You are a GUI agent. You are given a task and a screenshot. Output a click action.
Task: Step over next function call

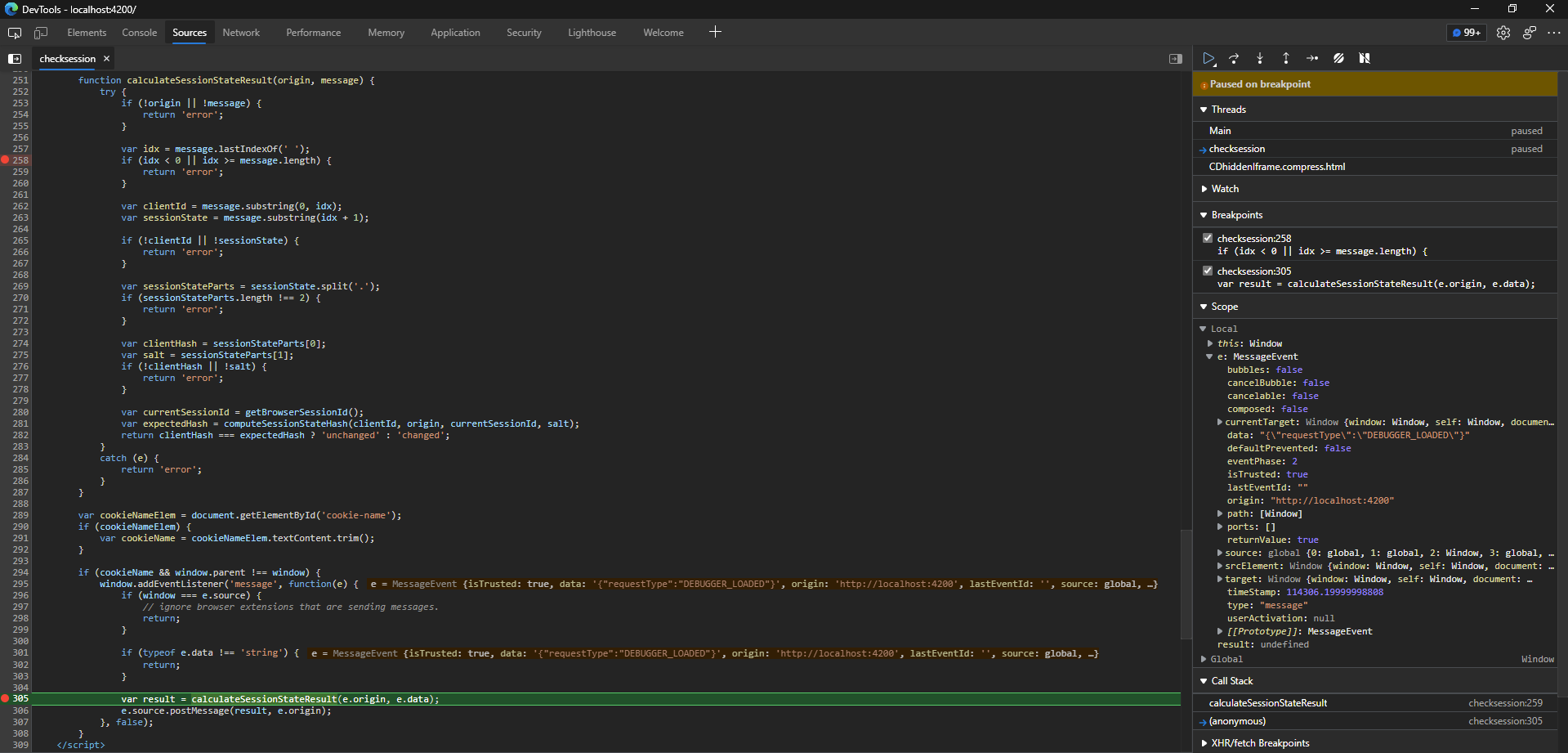[x=1235, y=58]
